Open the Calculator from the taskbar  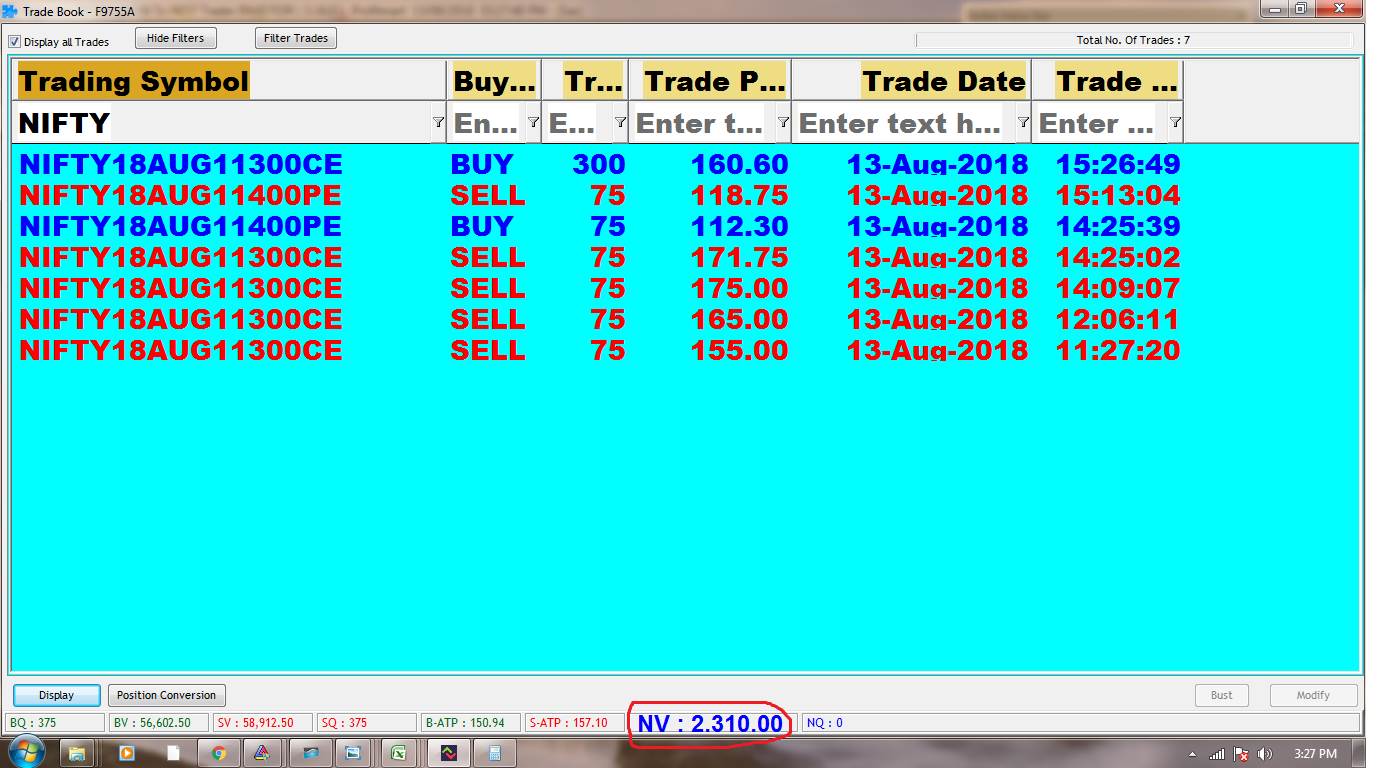[x=495, y=753]
